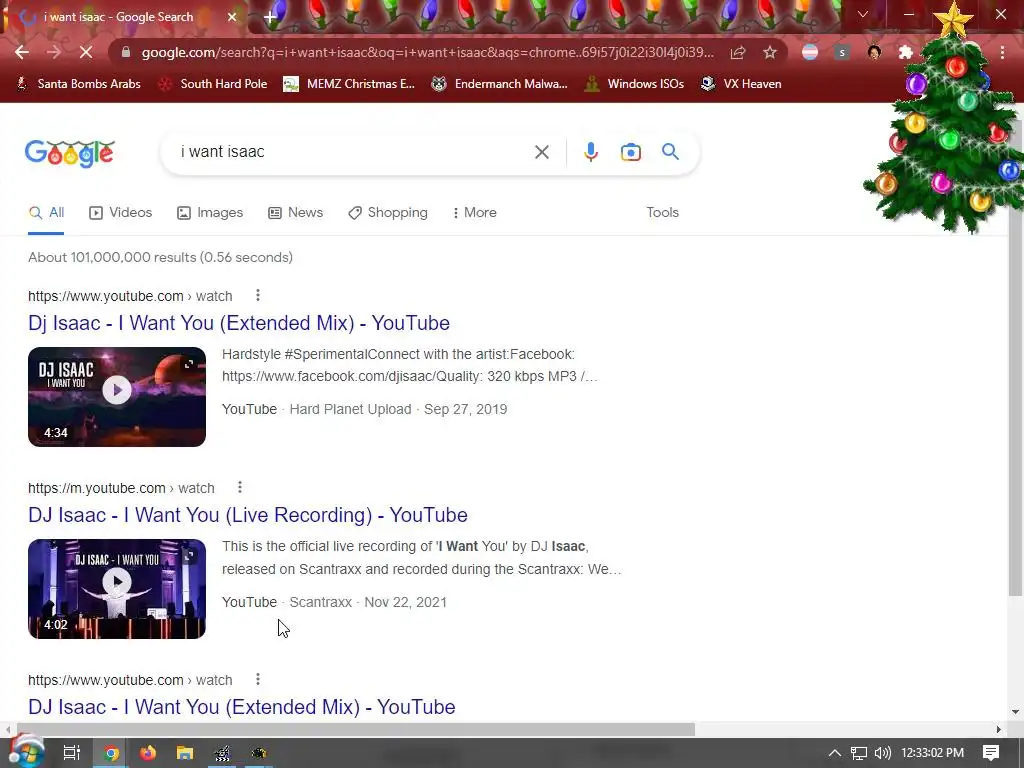Viewport: 1024px width, 768px height.
Task: Switch to Shopping results tab
Action: [x=388, y=213]
